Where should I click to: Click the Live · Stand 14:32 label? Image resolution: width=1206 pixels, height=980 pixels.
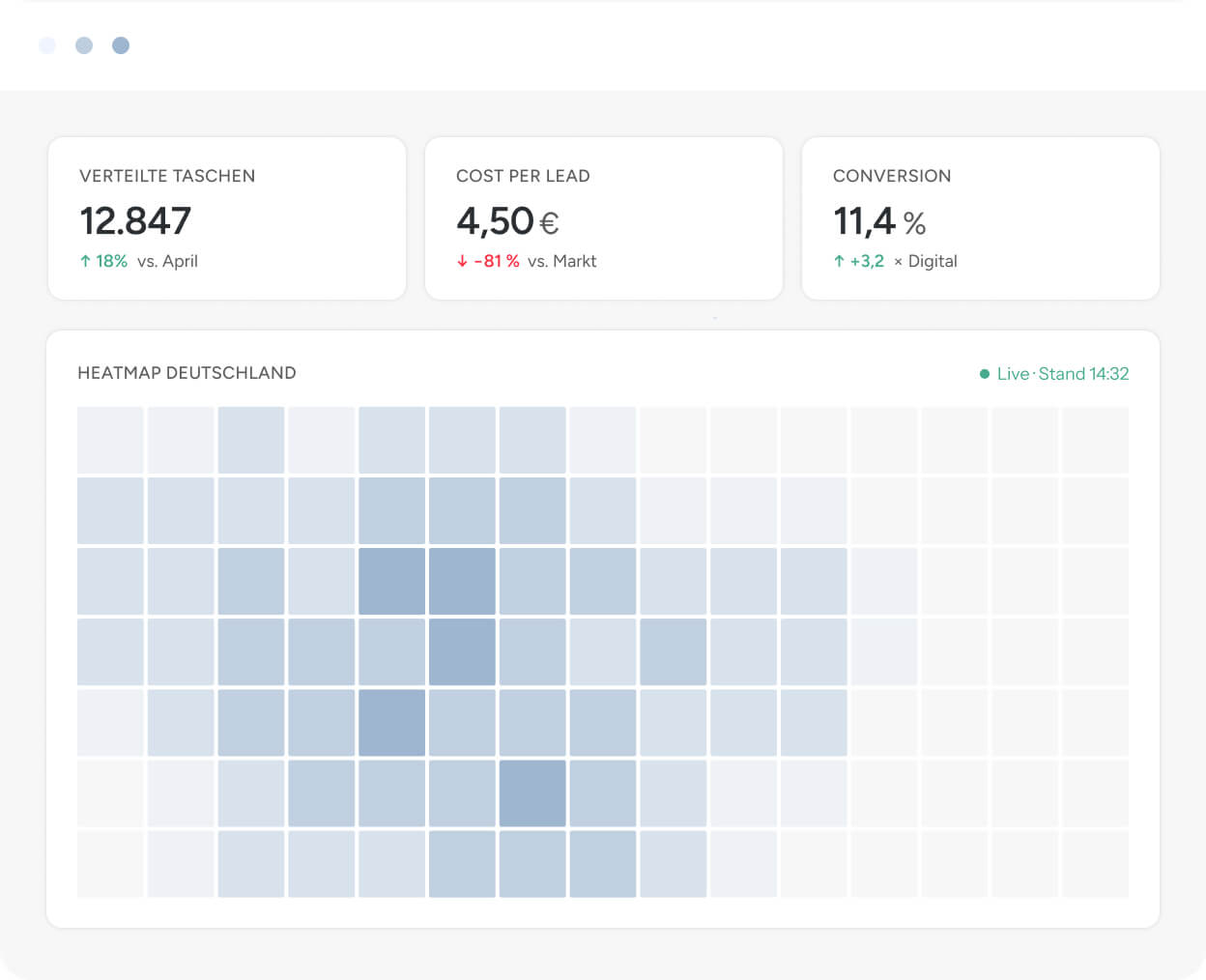(1063, 374)
